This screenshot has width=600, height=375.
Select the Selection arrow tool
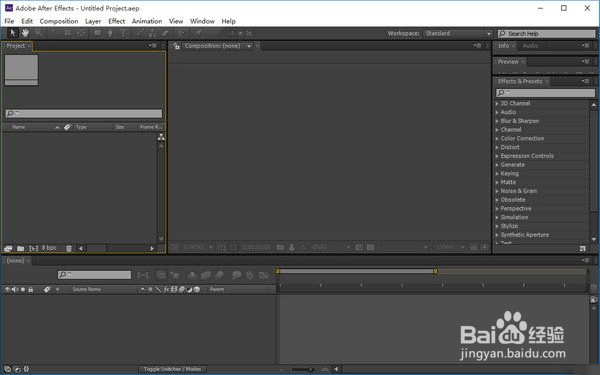click(12, 33)
